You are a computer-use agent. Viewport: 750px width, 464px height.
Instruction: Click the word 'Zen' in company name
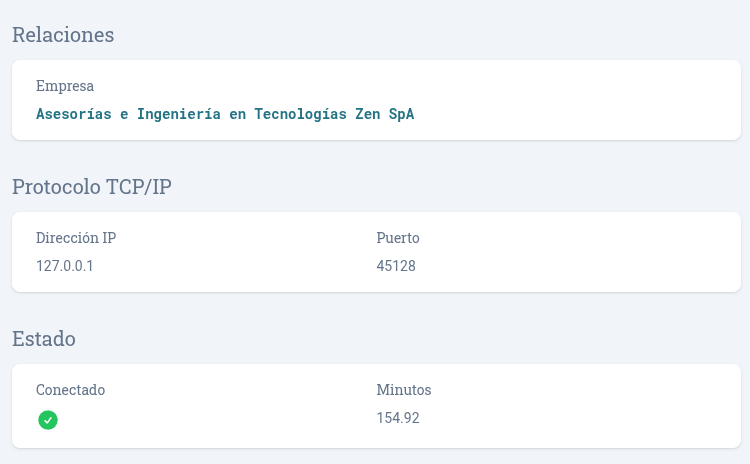pyautogui.click(x=367, y=114)
